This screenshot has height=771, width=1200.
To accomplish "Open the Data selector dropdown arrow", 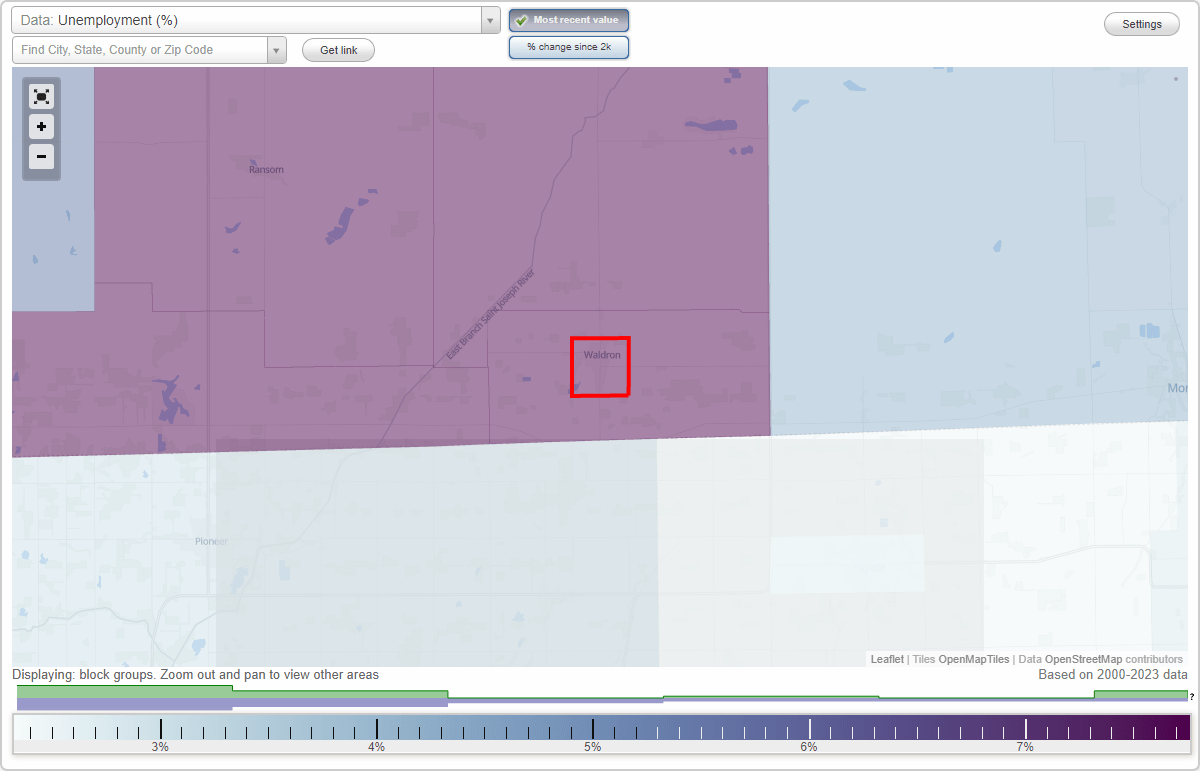I will coord(489,19).
